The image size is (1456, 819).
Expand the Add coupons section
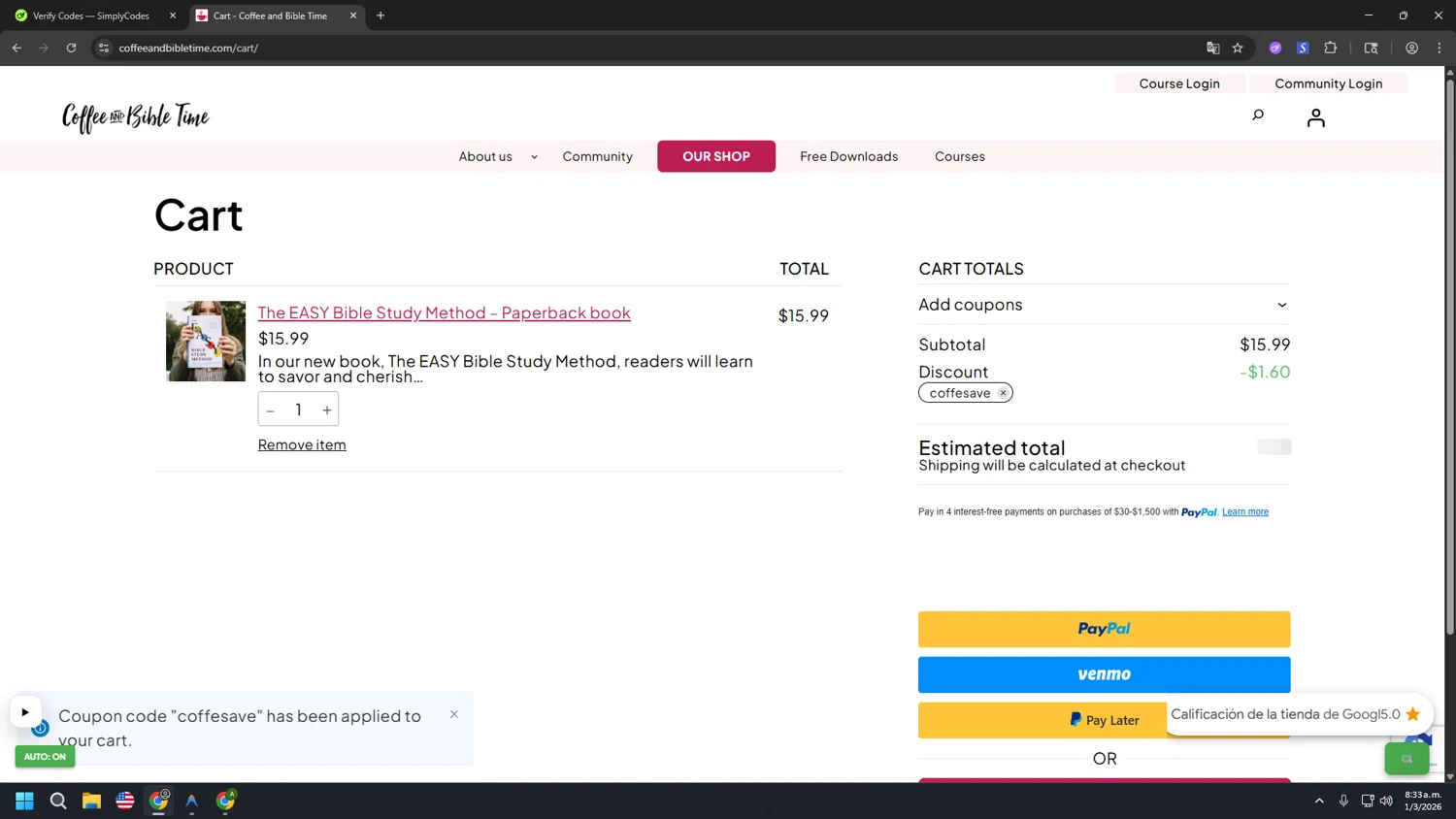[1104, 305]
